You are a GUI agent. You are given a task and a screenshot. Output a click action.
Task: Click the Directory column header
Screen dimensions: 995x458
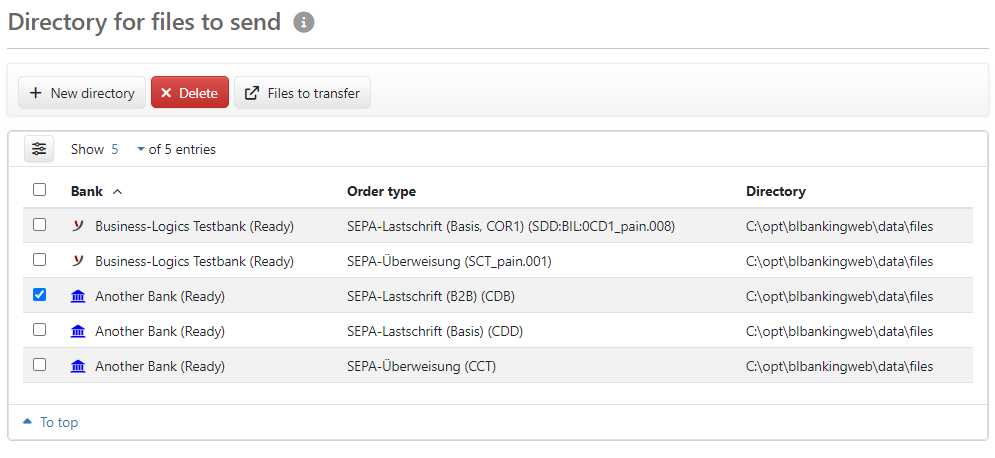pyautogui.click(x=775, y=191)
